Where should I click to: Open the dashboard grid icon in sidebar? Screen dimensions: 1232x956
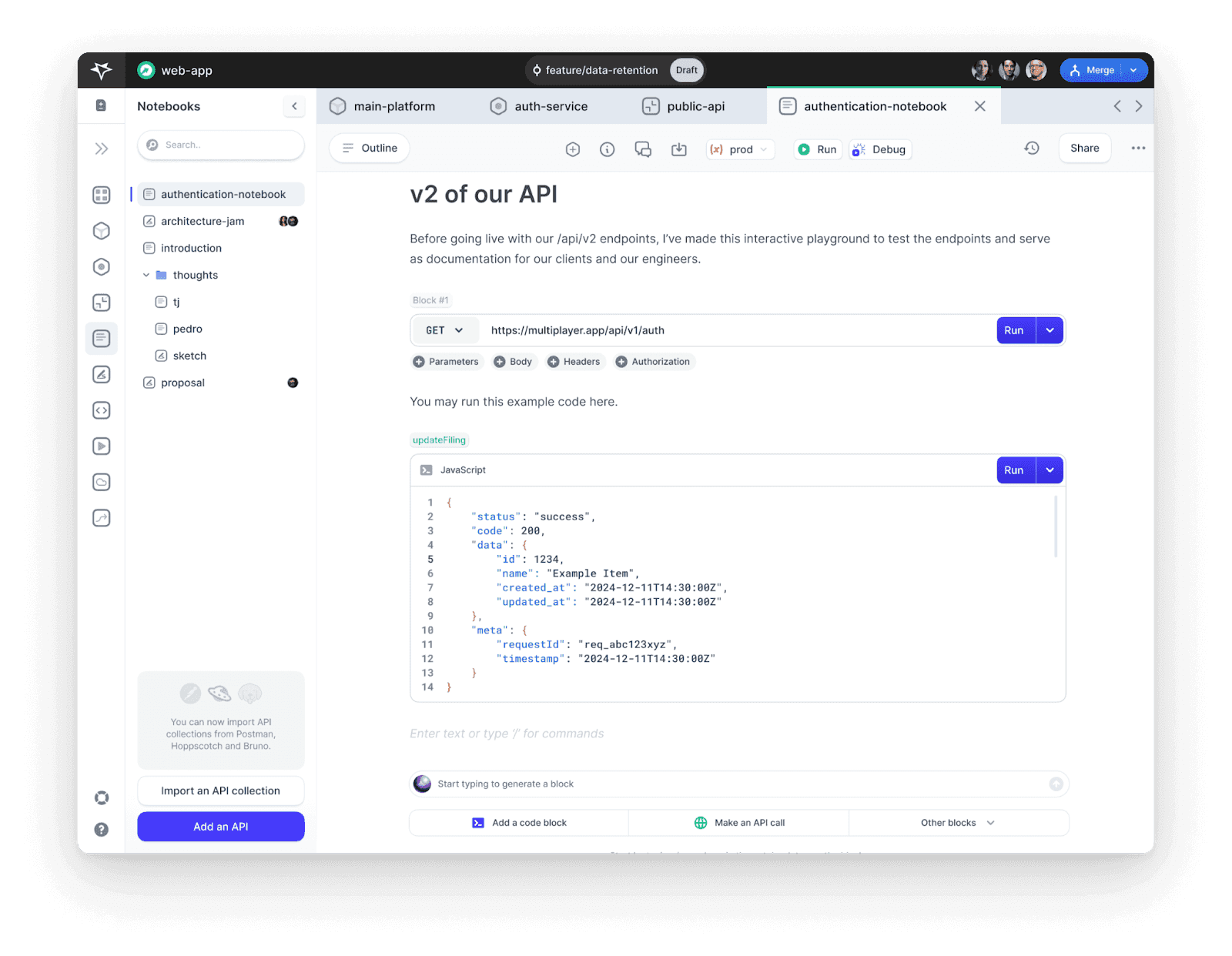(101, 195)
